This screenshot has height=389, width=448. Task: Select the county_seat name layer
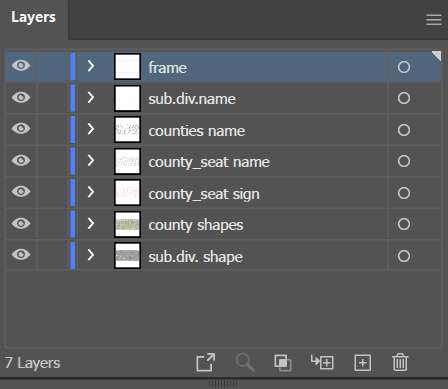click(x=209, y=162)
